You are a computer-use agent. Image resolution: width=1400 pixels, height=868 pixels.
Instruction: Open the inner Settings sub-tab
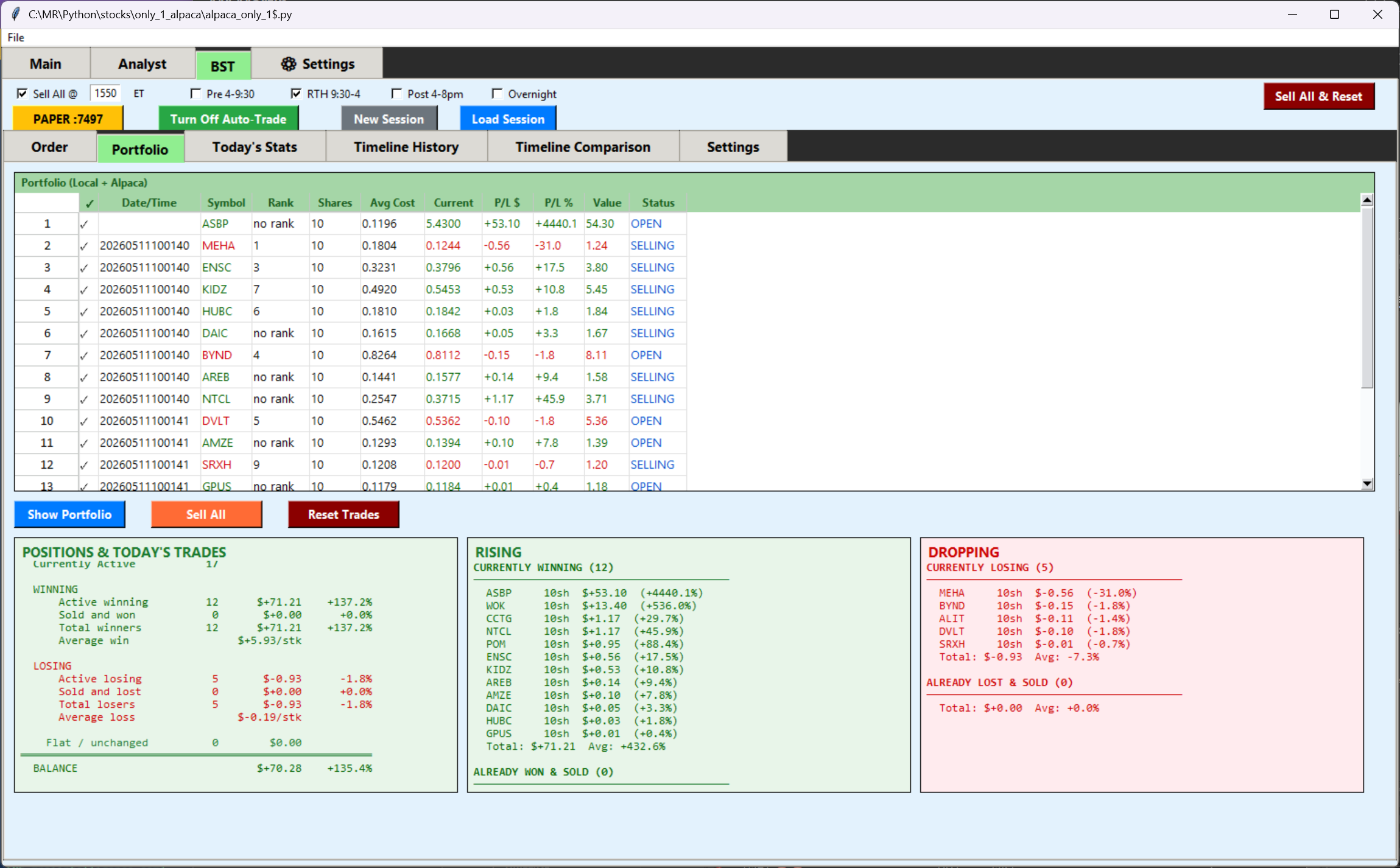click(x=733, y=147)
